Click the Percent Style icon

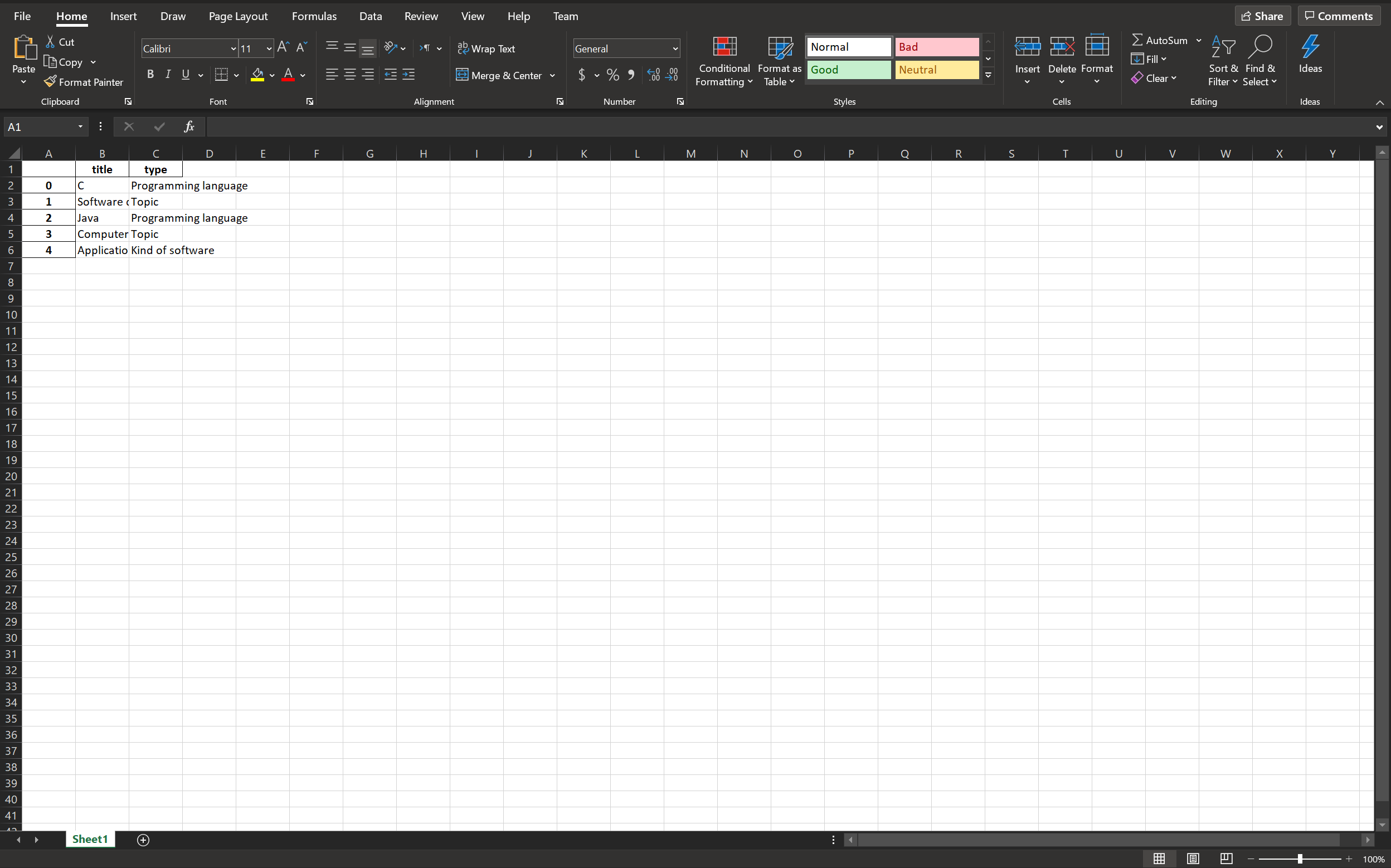[612, 75]
